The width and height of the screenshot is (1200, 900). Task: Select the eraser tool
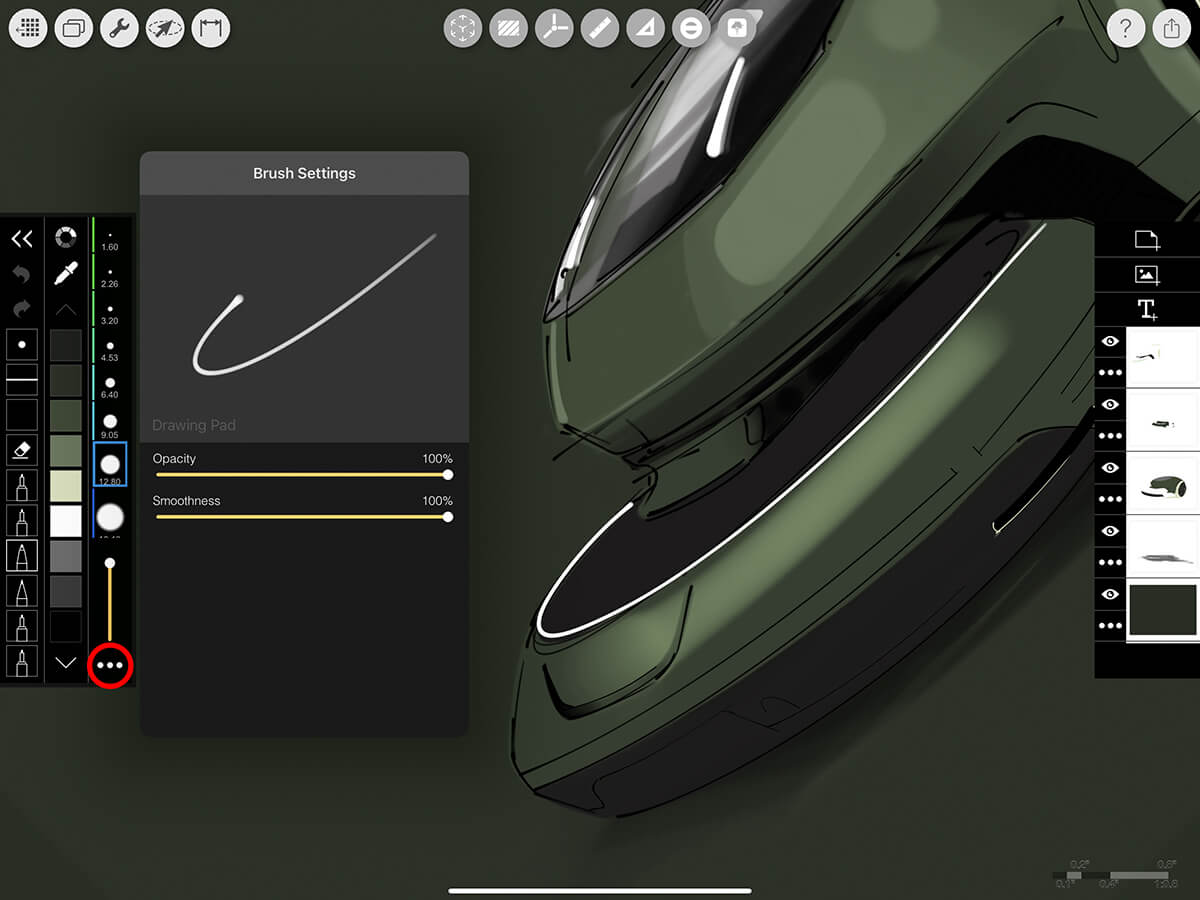(22, 450)
